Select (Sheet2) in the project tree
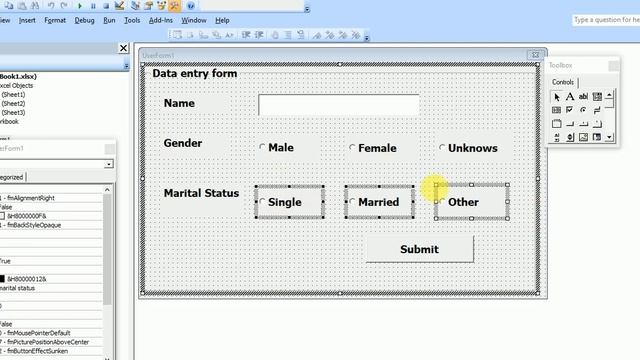Viewport: 640px width, 360px height. point(13,104)
